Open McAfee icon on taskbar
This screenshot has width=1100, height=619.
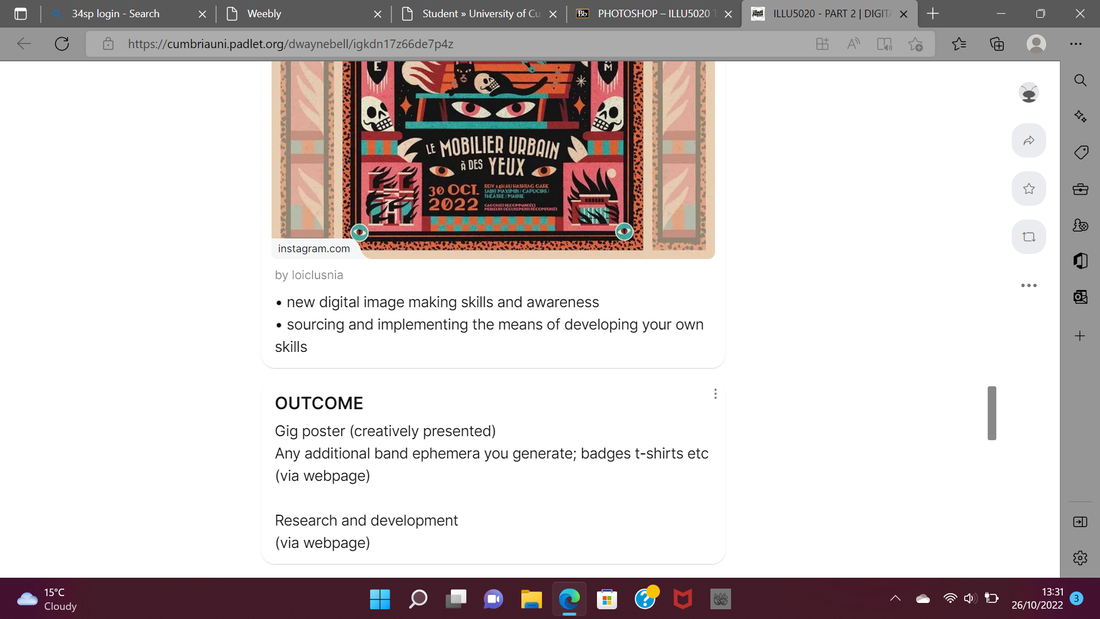(x=683, y=599)
